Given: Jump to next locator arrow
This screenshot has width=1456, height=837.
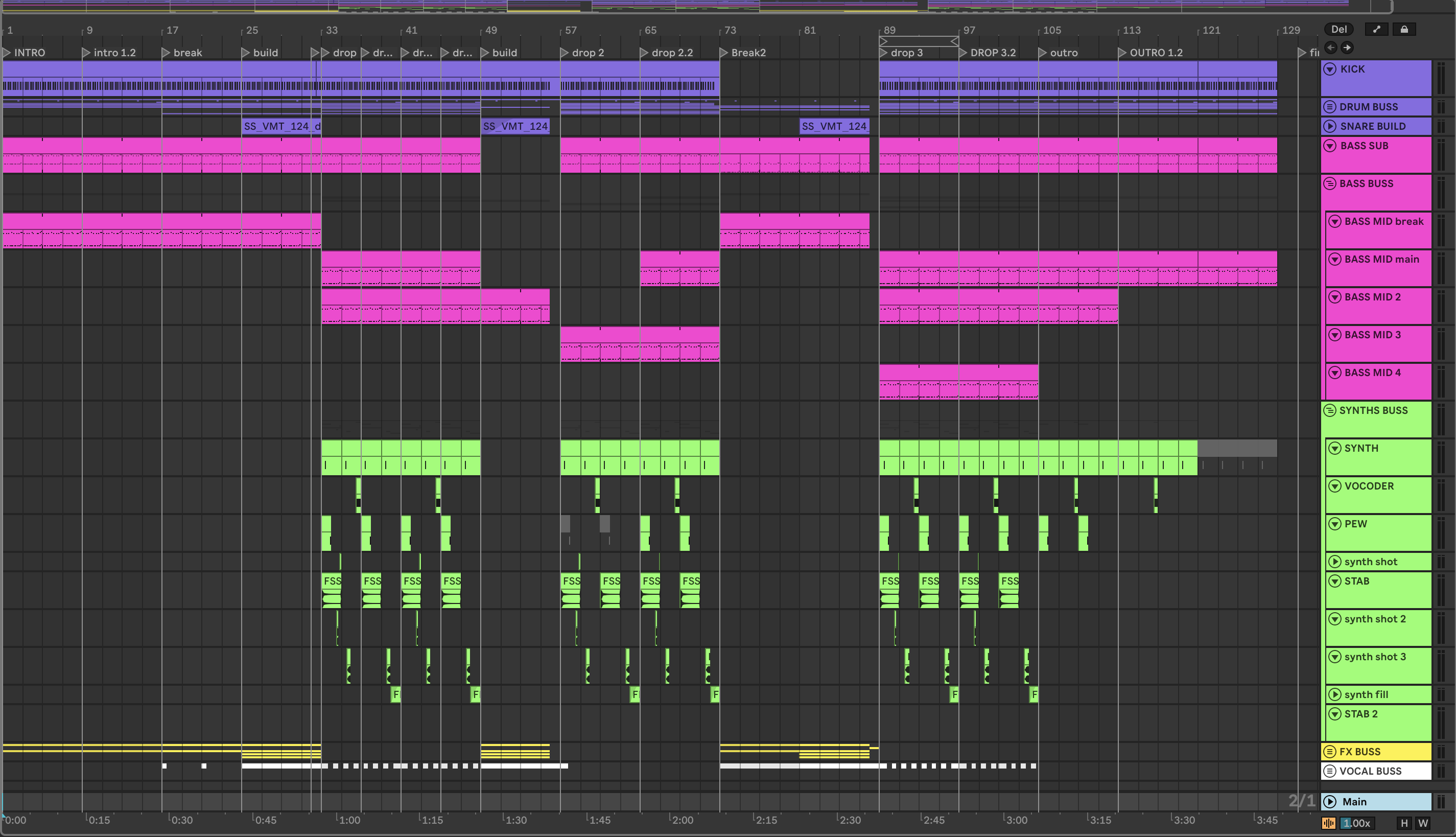Looking at the screenshot, I should 1347,48.
